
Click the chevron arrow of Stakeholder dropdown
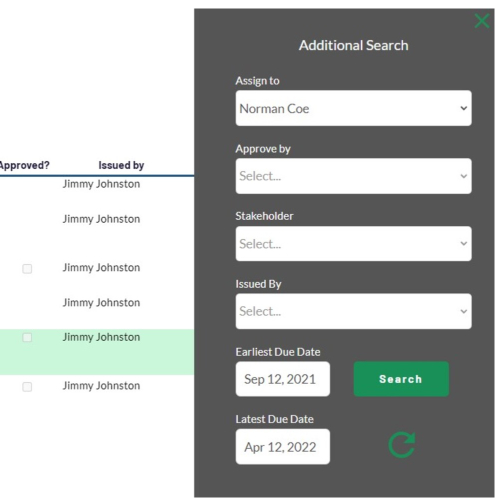pos(463,244)
